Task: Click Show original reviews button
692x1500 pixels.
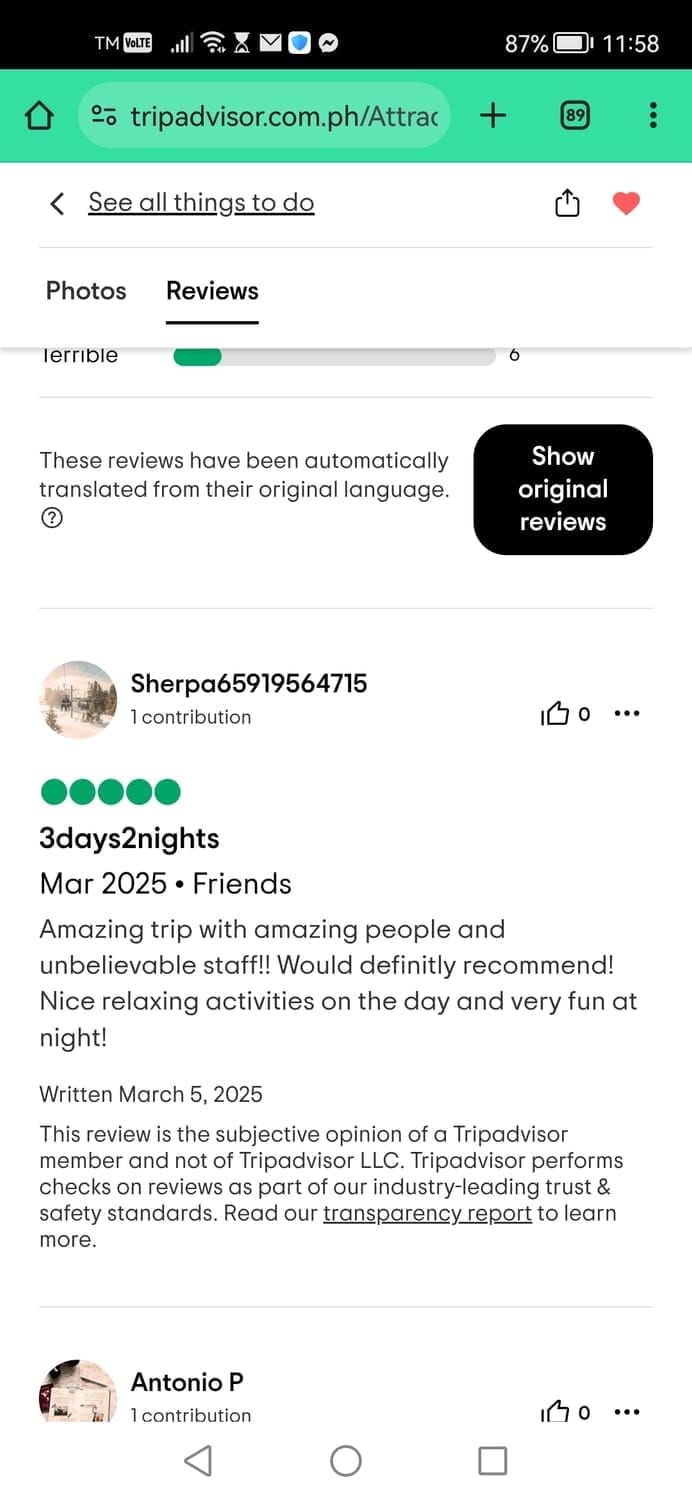Action: (x=563, y=489)
